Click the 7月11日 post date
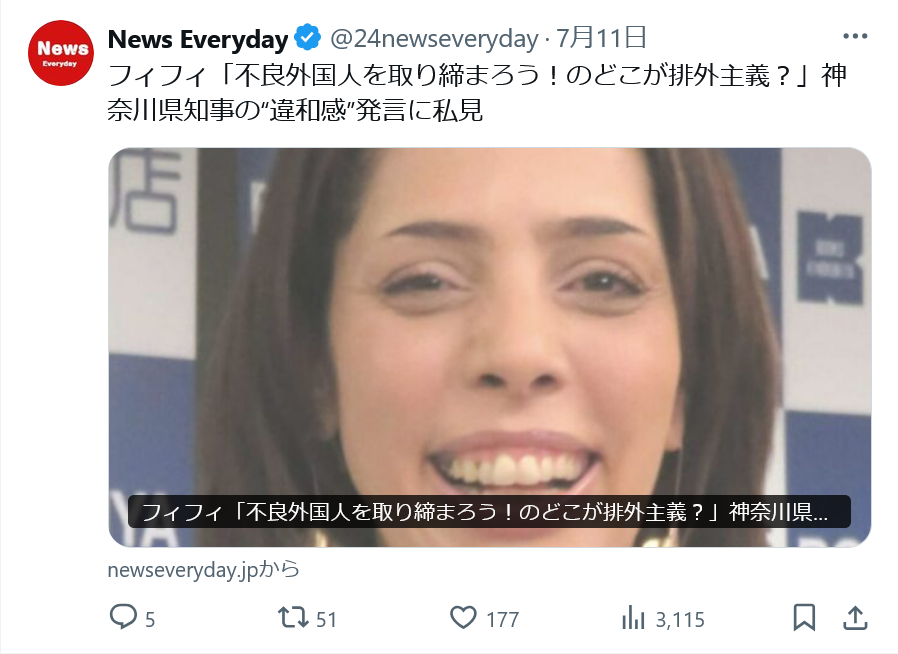This screenshot has height=654, width=898. click(601, 38)
